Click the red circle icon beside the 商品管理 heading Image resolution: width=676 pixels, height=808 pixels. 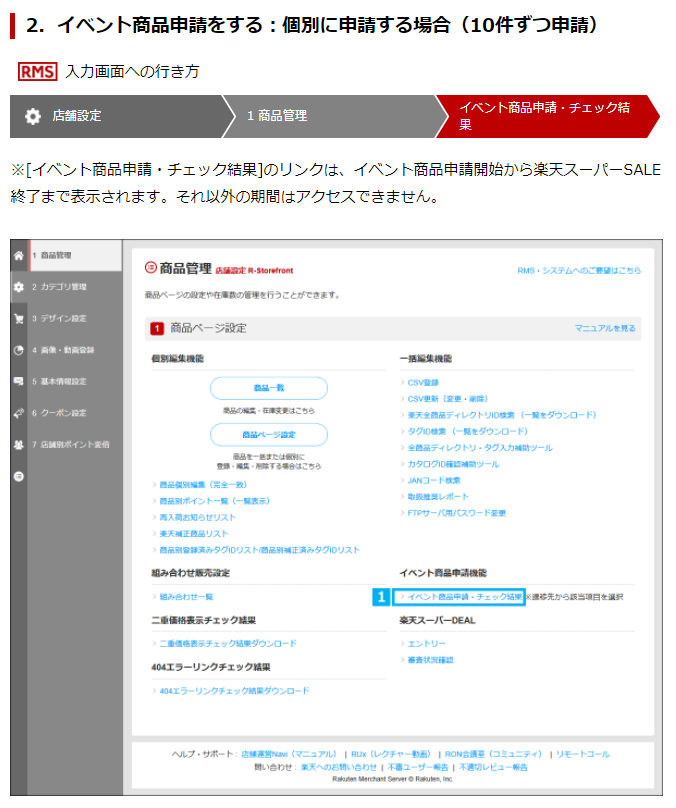[150, 267]
